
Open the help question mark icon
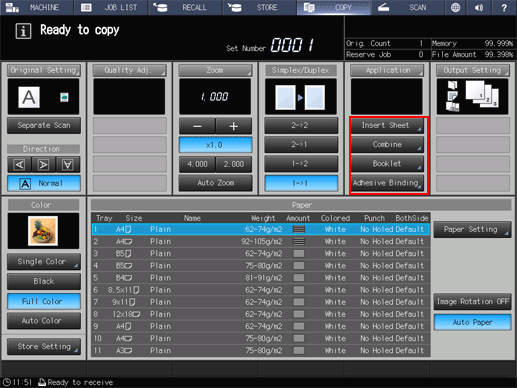click(504, 7)
